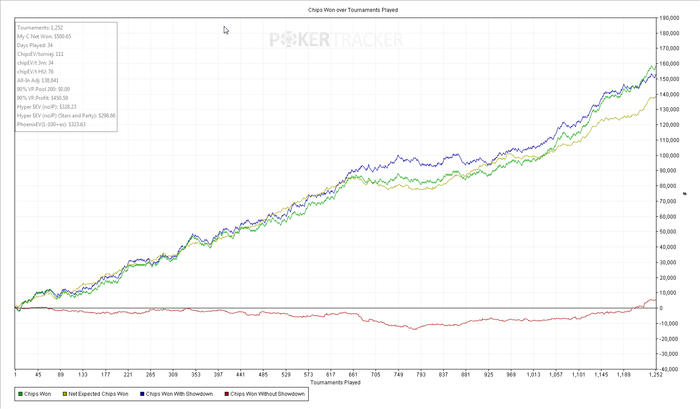Click the yellow Net Expected Chips Won swatch

[65, 394]
